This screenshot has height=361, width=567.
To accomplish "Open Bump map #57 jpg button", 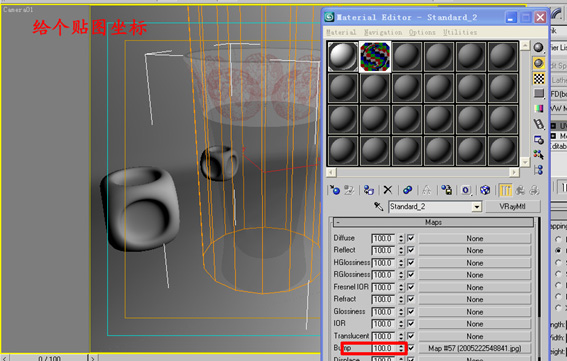I will 474,348.
